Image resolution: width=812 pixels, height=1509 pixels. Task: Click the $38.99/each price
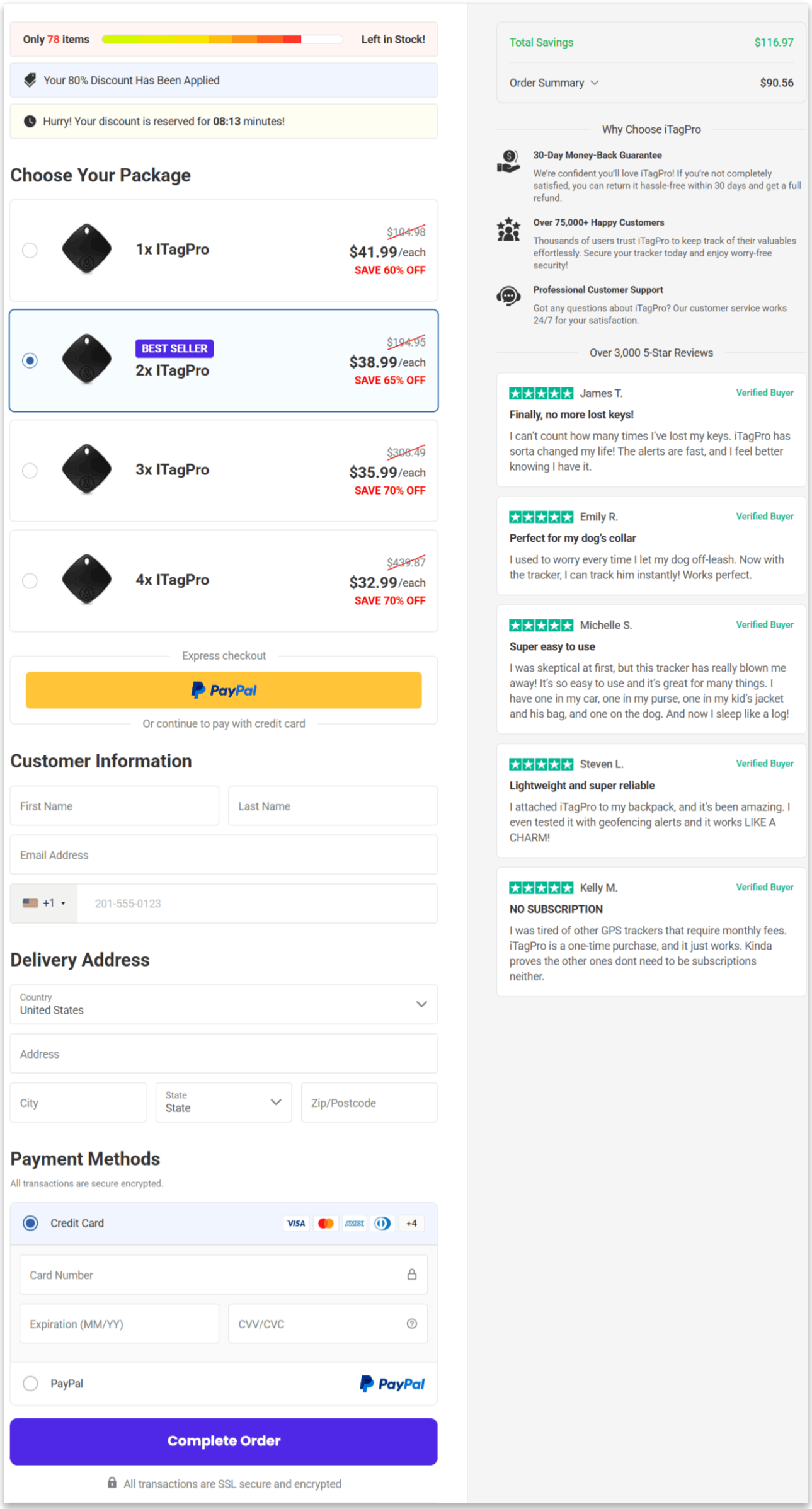coord(387,362)
